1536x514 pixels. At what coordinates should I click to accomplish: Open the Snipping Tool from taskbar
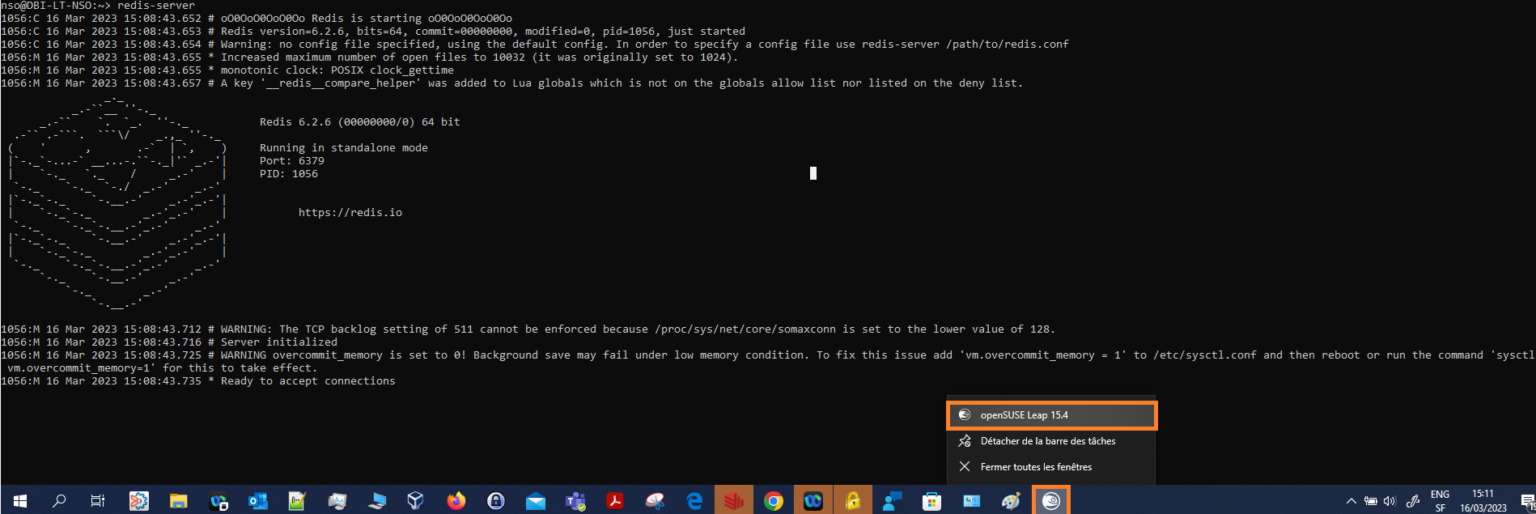click(655, 501)
